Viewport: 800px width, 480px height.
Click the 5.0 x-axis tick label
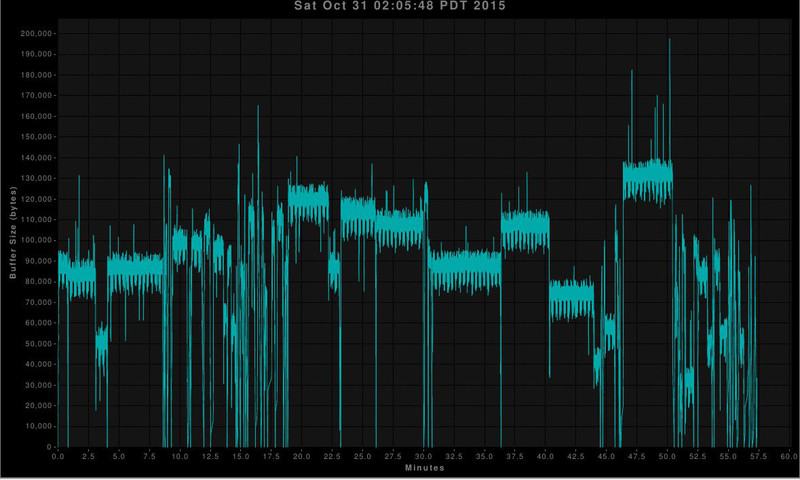(119, 456)
